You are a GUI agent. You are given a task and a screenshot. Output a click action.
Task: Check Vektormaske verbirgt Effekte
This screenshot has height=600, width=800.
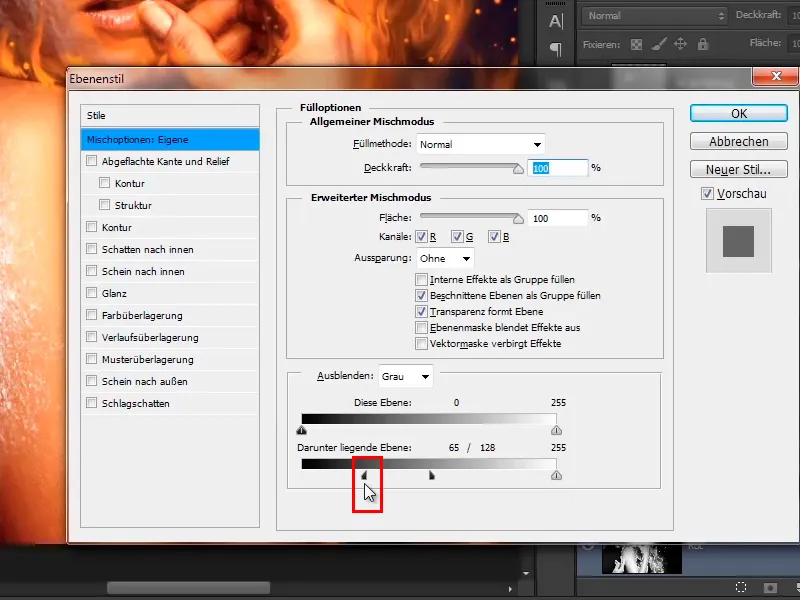click(x=421, y=343)
